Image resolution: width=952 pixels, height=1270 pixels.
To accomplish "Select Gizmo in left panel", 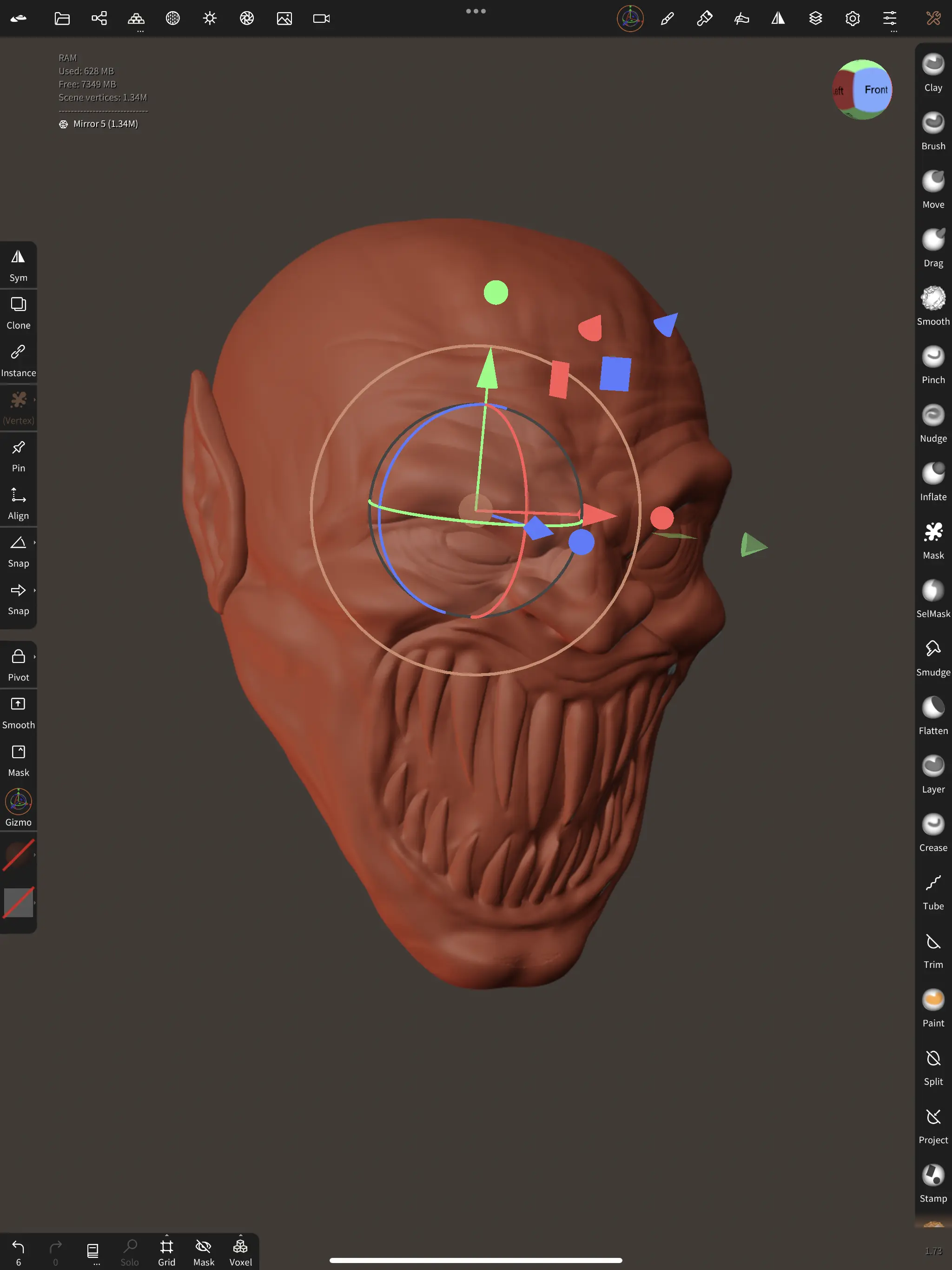I will pyautogui.click(x=19, y=808).
